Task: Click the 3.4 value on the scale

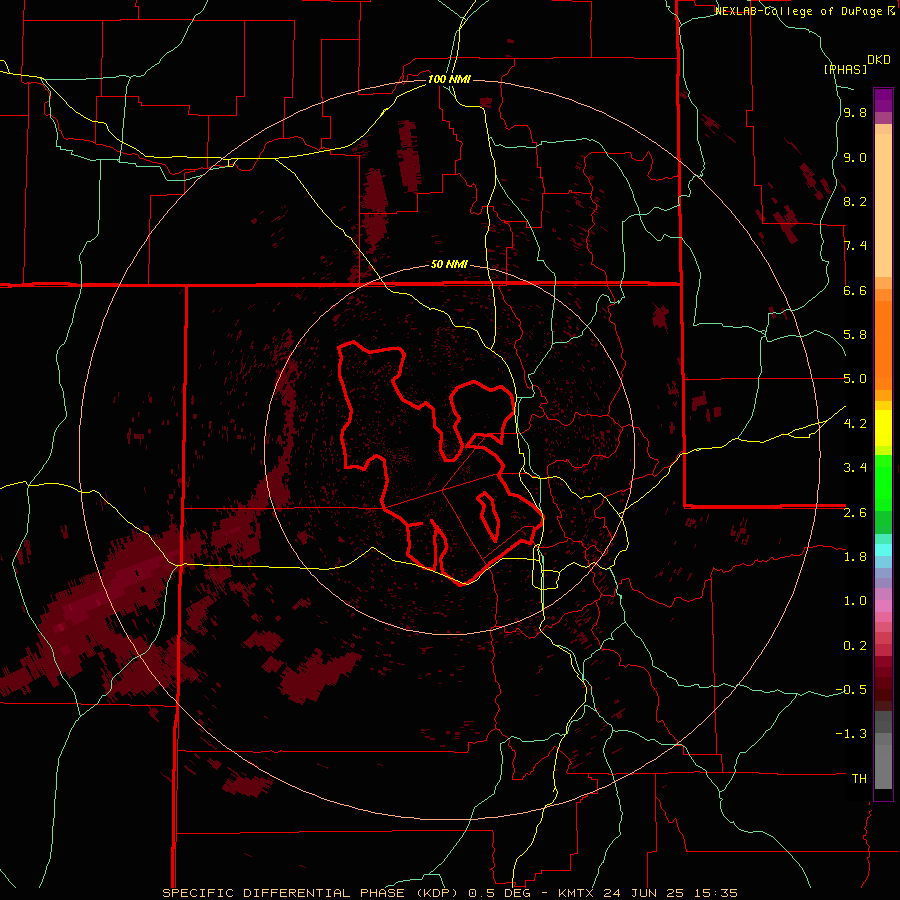Action: tap(855, 468)
